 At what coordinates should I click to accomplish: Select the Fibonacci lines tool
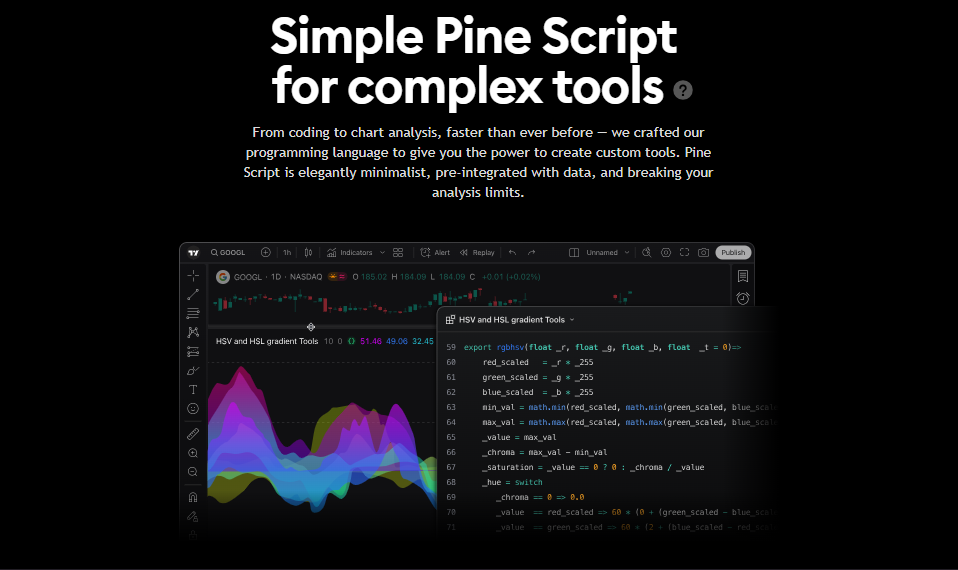[193, 313]
